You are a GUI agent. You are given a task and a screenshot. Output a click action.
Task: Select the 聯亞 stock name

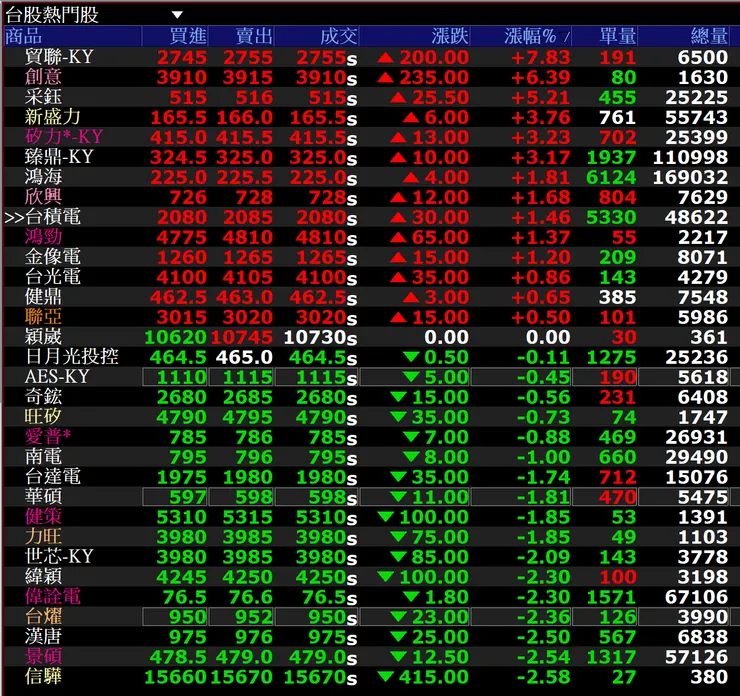tap(43, 317)
